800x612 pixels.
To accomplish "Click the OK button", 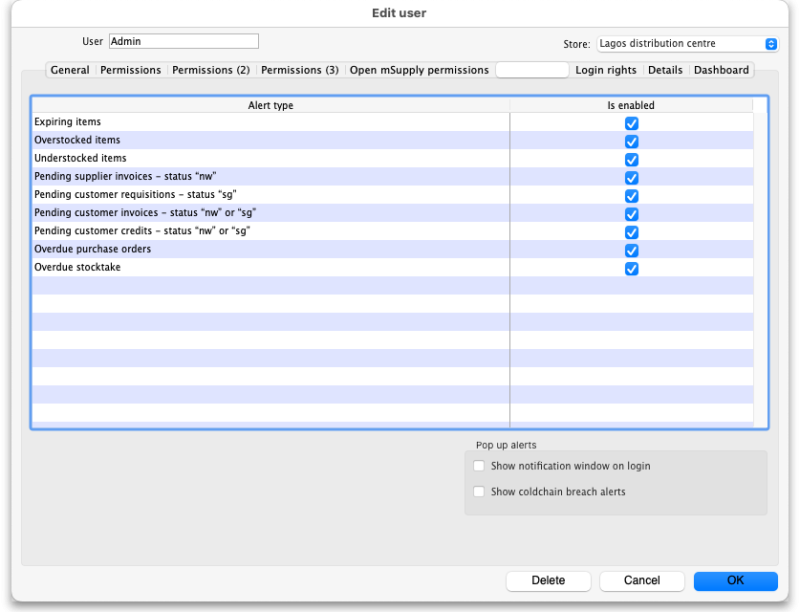I will coord(735,580).
